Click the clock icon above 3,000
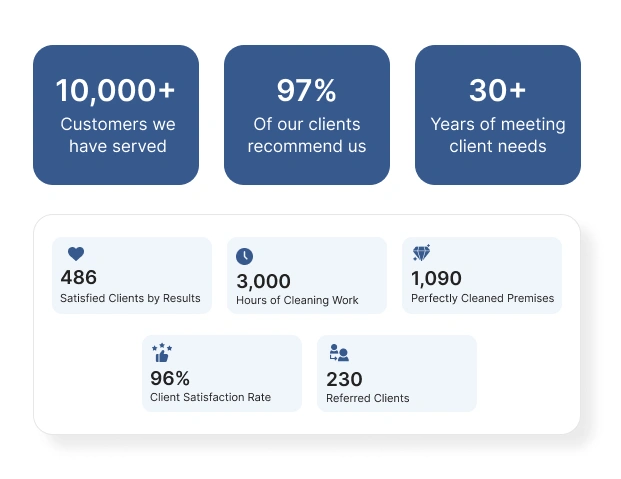 [x=245, y=257]
